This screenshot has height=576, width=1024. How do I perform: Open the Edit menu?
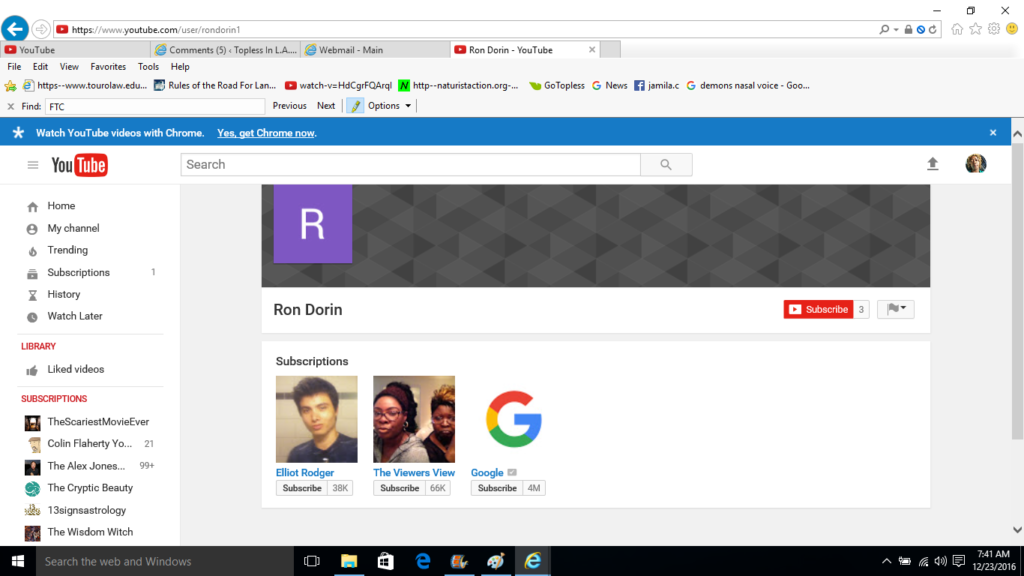40,67
